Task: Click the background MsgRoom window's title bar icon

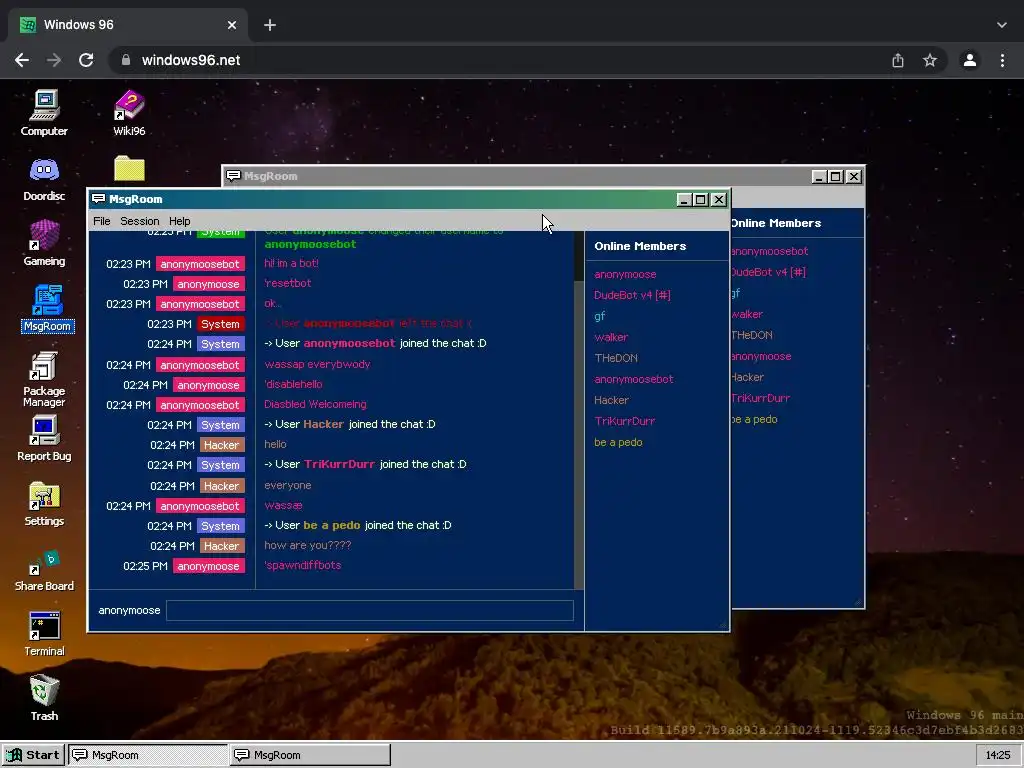Action: [x=234, y=176]
